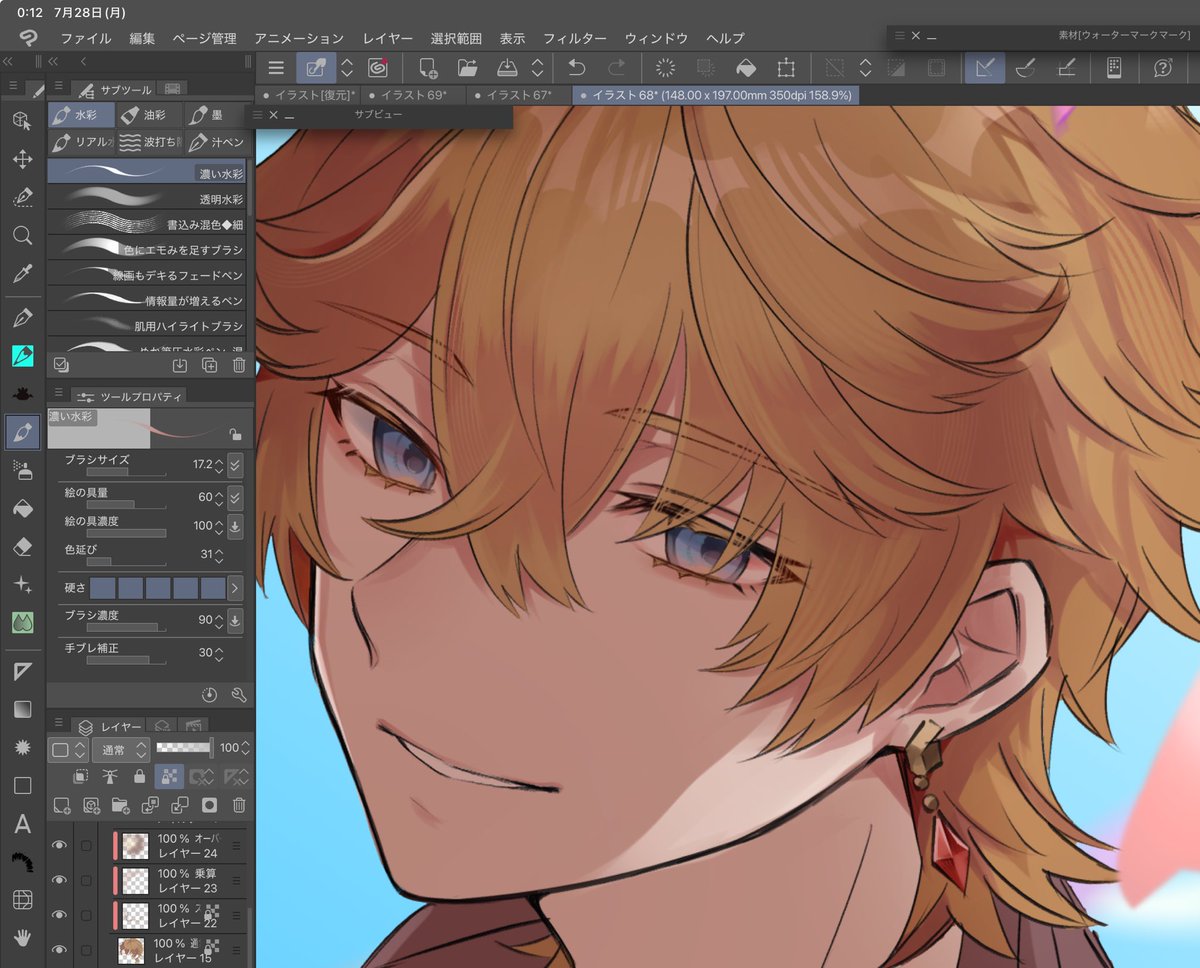This screenshot has height=968, width=1200.
Task: Select the Eyedropper tool
Action: [22, 274]
